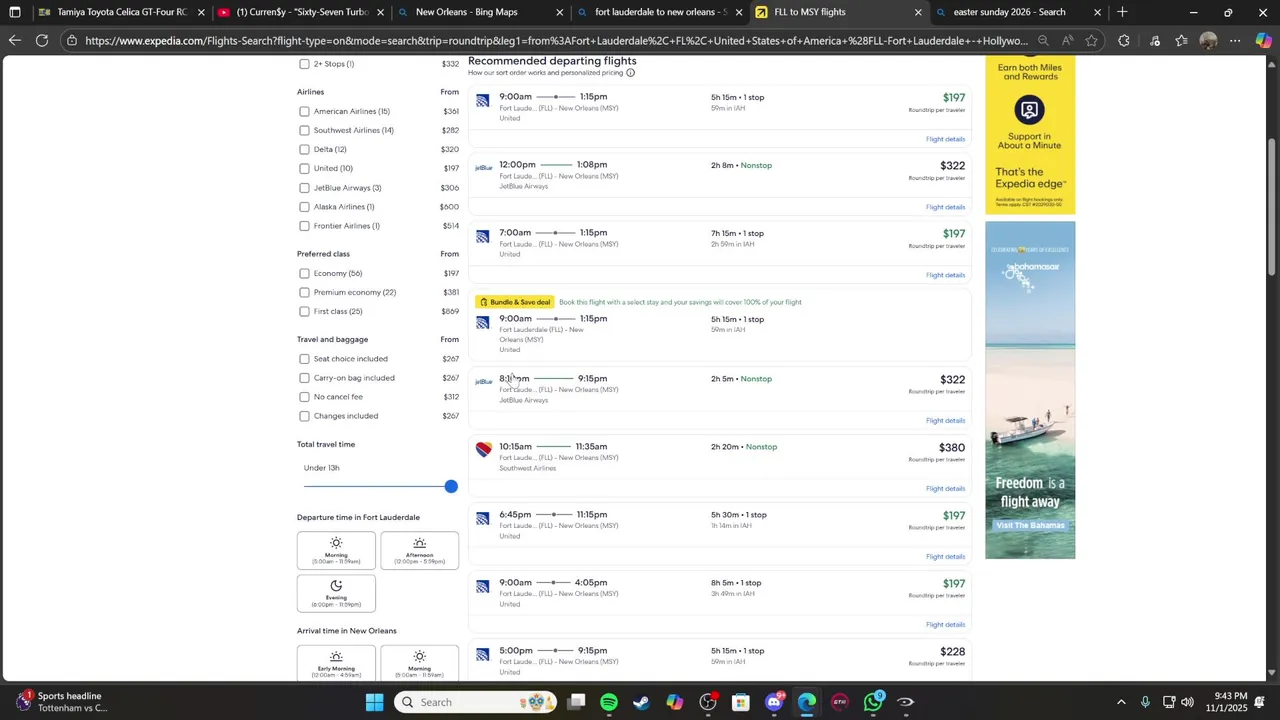Open the browser extensions puzzle icon
The height and width of the screenshot is (720, 1280).
1124,41
